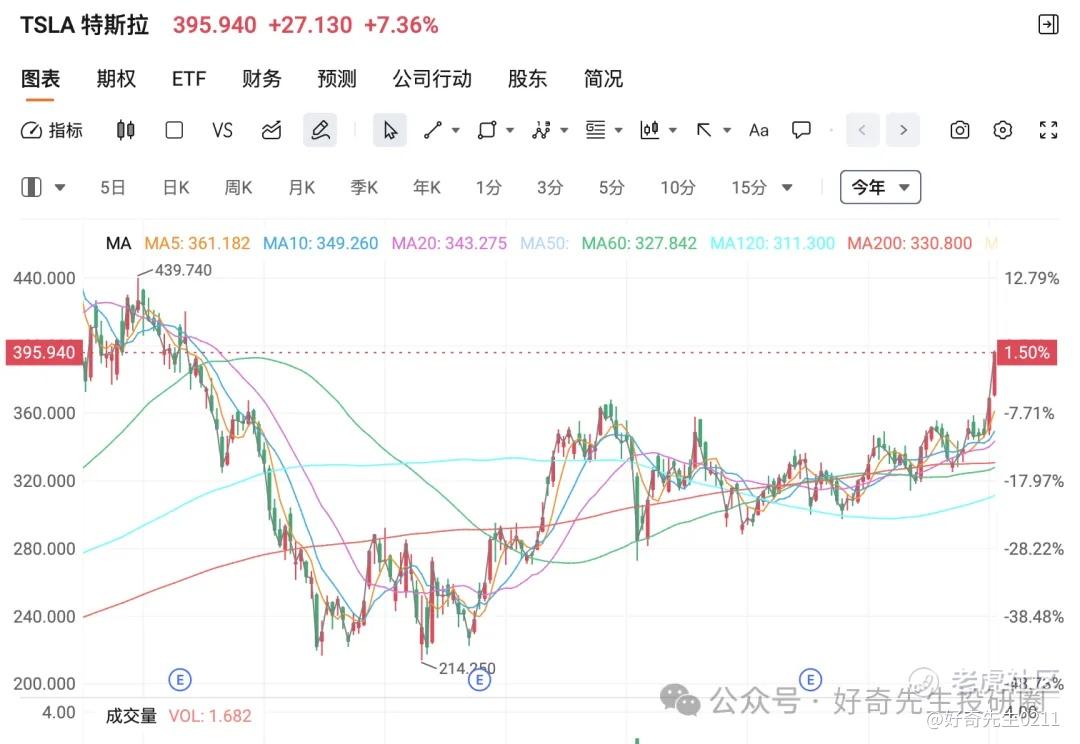
Task: Enter fullscreen chart mode
Action: [1048, 130]
